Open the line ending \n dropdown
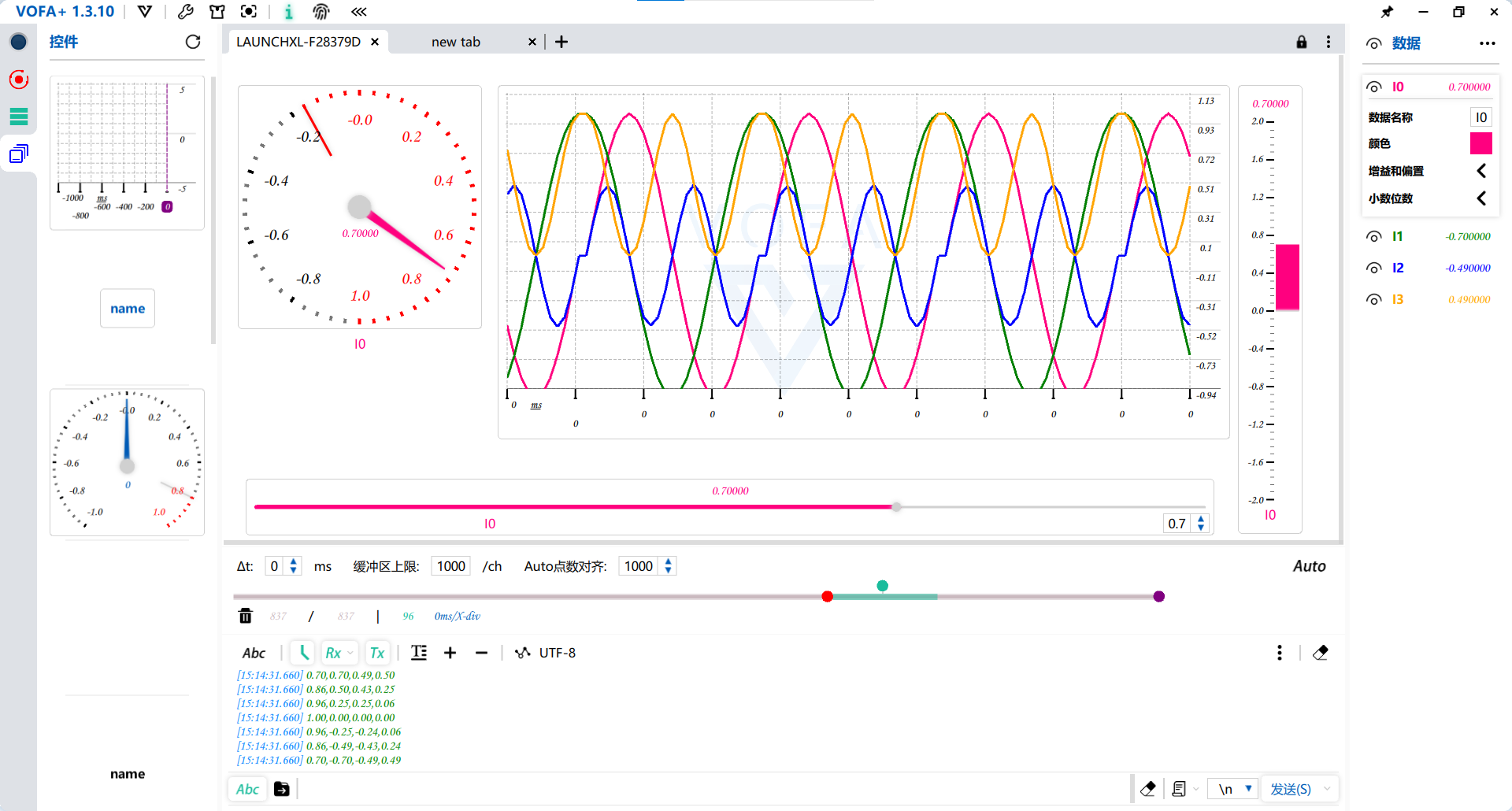1512x811 pixels. tap(1233, 789)
